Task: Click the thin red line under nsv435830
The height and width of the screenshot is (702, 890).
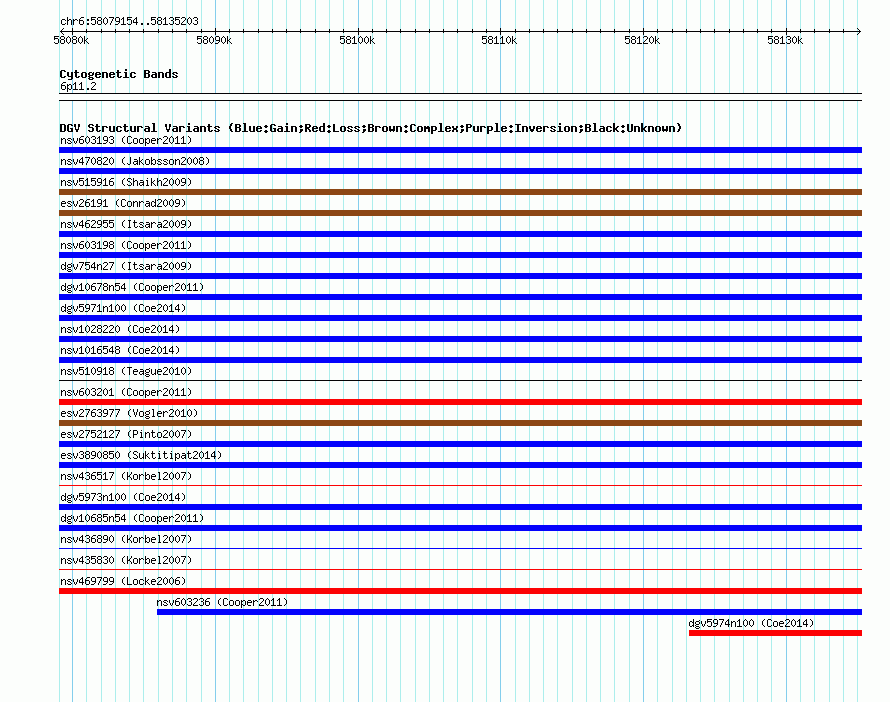Action: click(x=460, y=569)
